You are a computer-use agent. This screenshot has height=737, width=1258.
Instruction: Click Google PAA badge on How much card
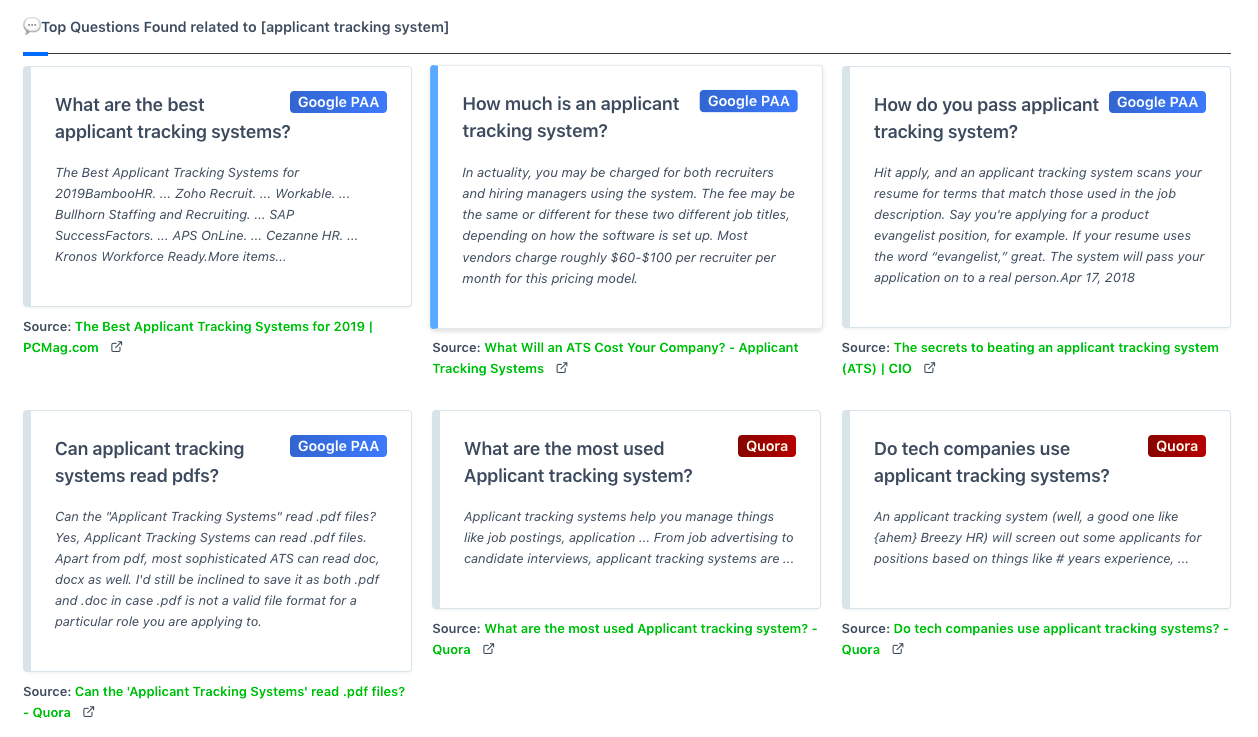tap(749, 101)
